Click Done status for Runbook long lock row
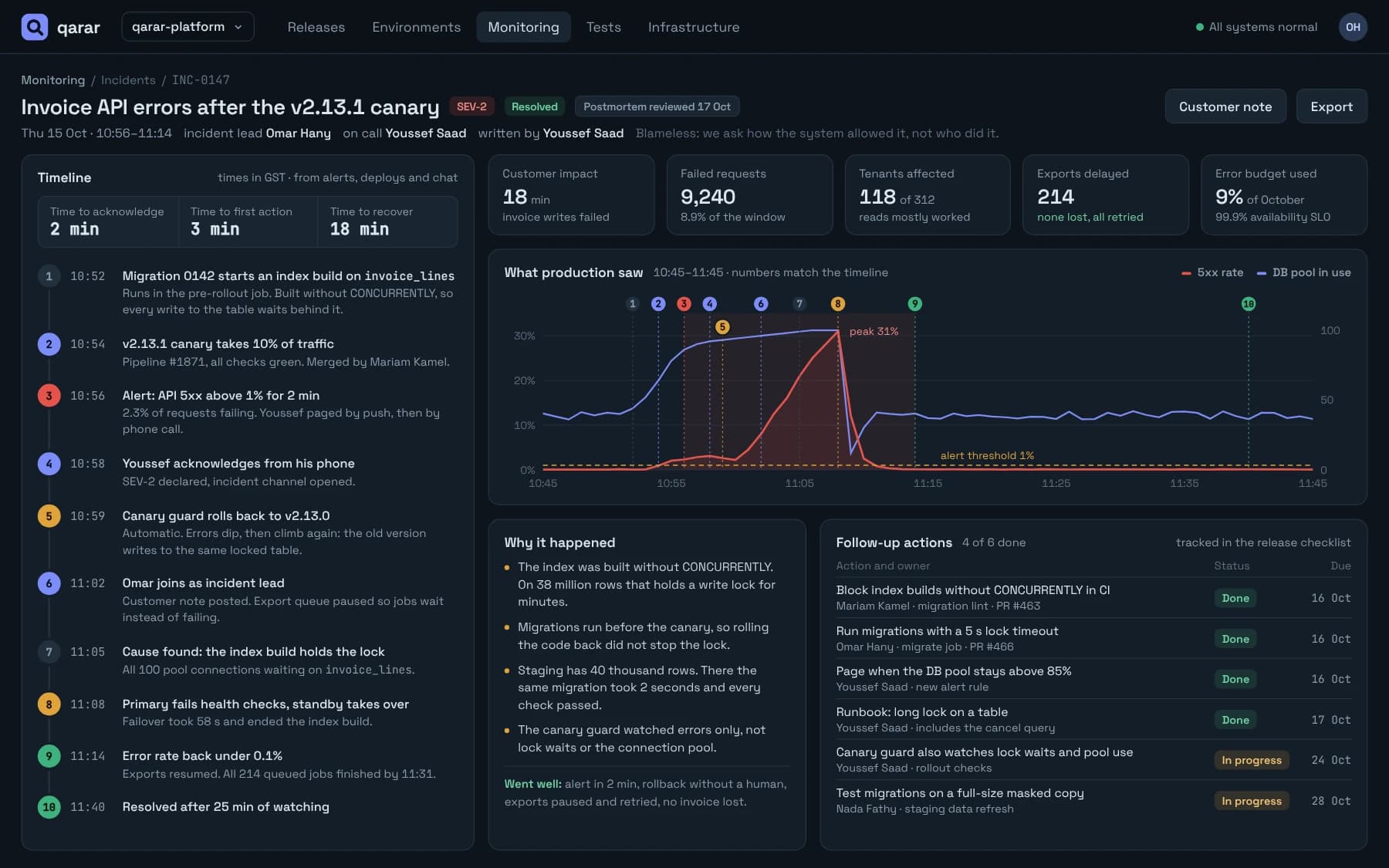The width and height of the screenshot is (1389, 868). coord(1235,720)
